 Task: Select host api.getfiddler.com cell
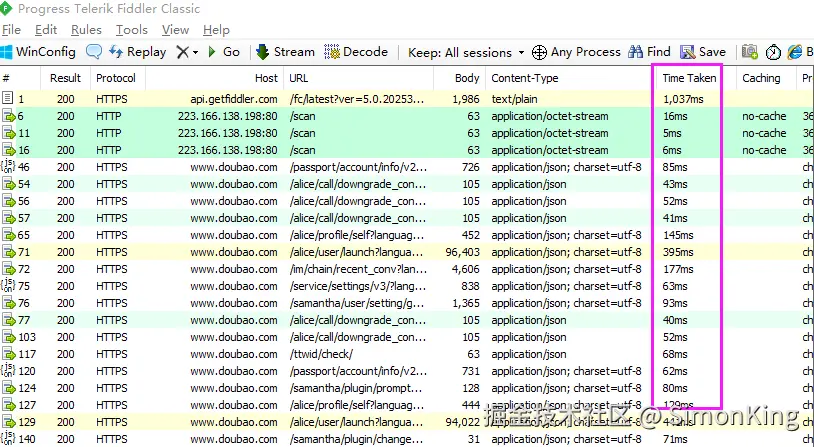pos(234,99)
